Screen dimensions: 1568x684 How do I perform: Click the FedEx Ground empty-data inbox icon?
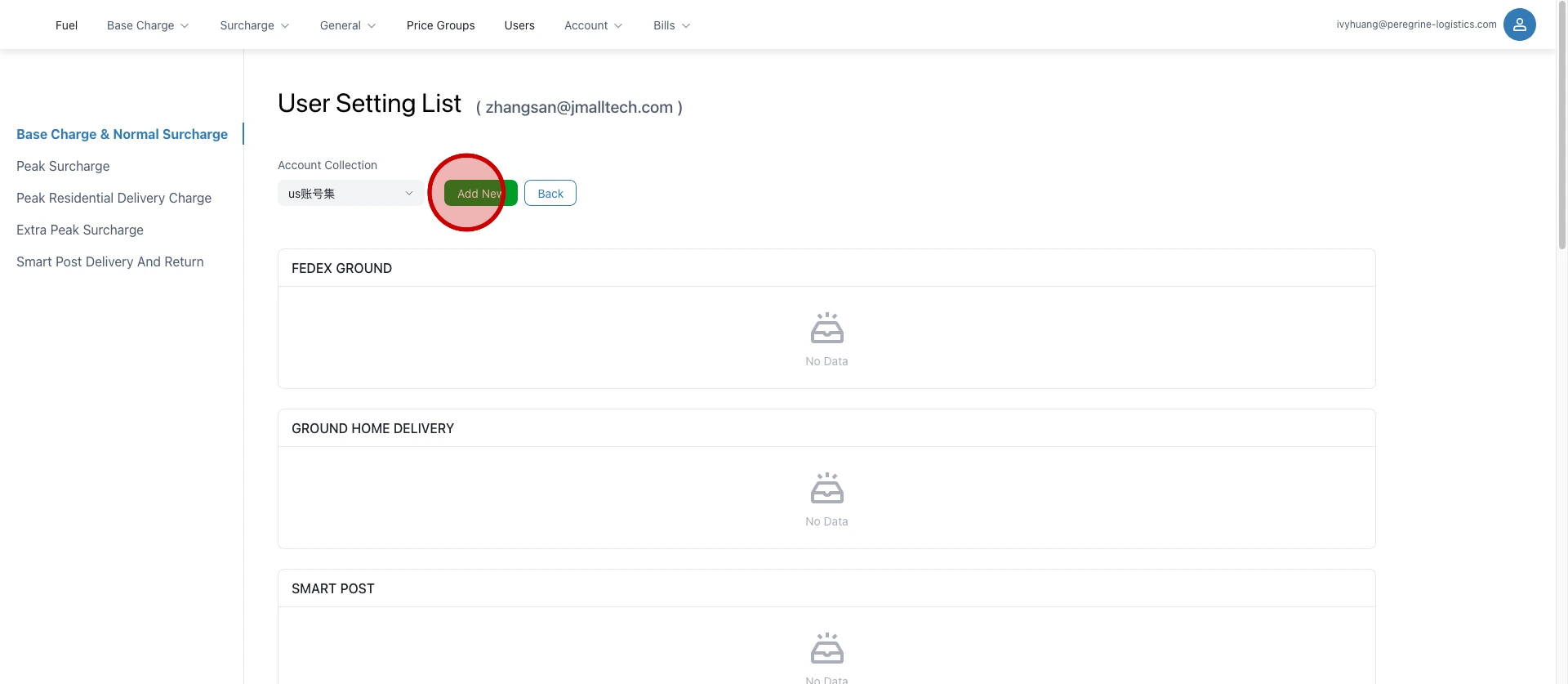click(x=826, y=329)
